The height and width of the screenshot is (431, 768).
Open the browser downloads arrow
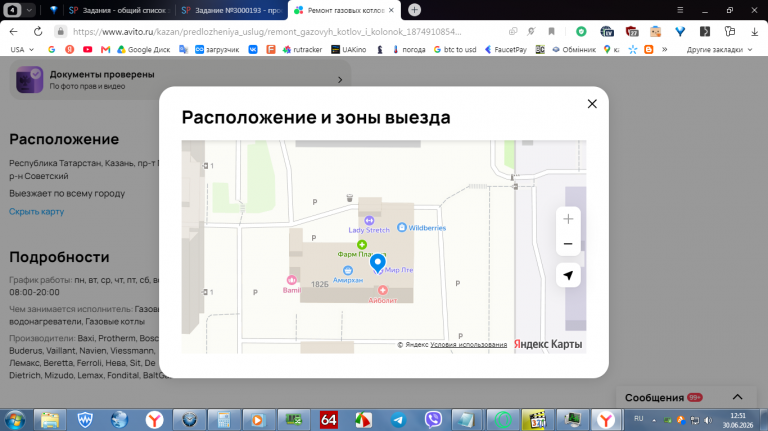pos(754,31)
